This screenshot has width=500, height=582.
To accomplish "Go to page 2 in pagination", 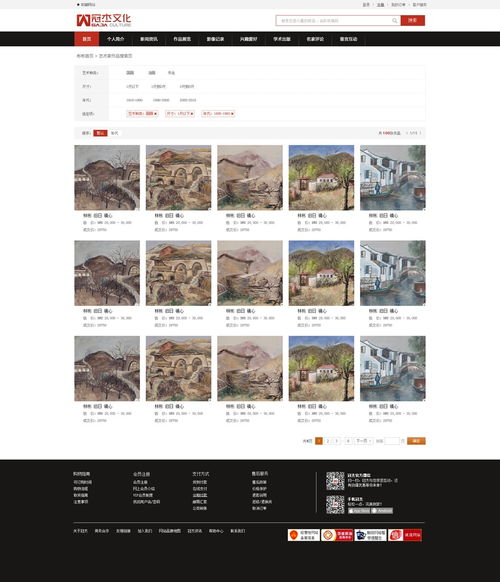I will (328, 441).
